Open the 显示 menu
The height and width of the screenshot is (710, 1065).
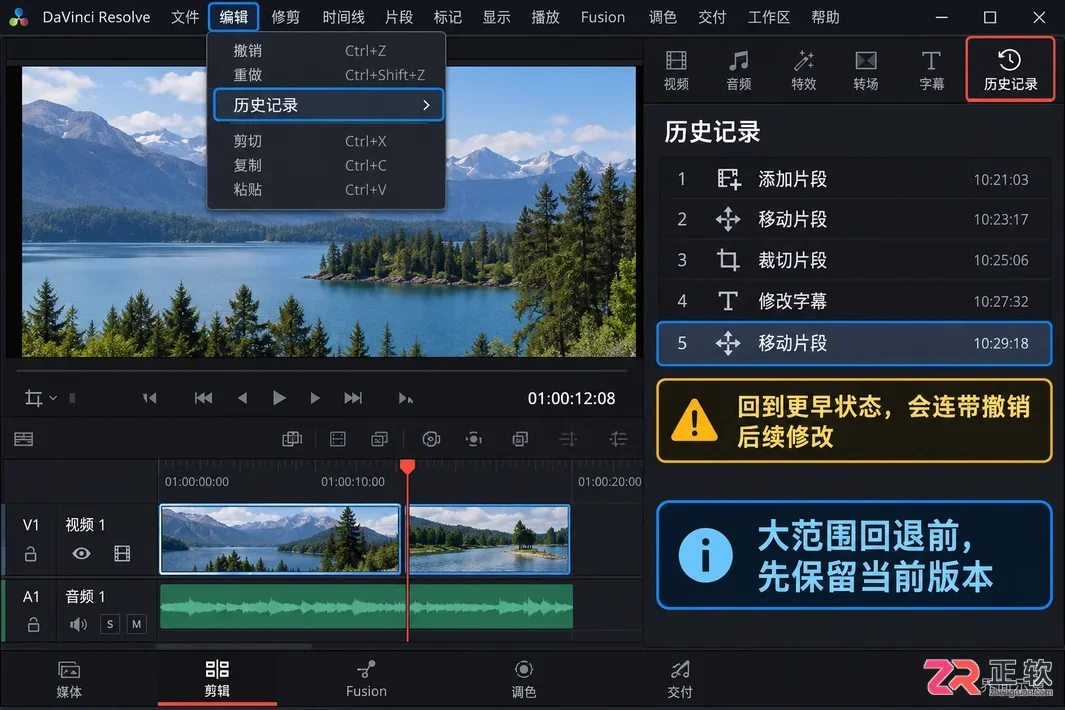(497, 17)
